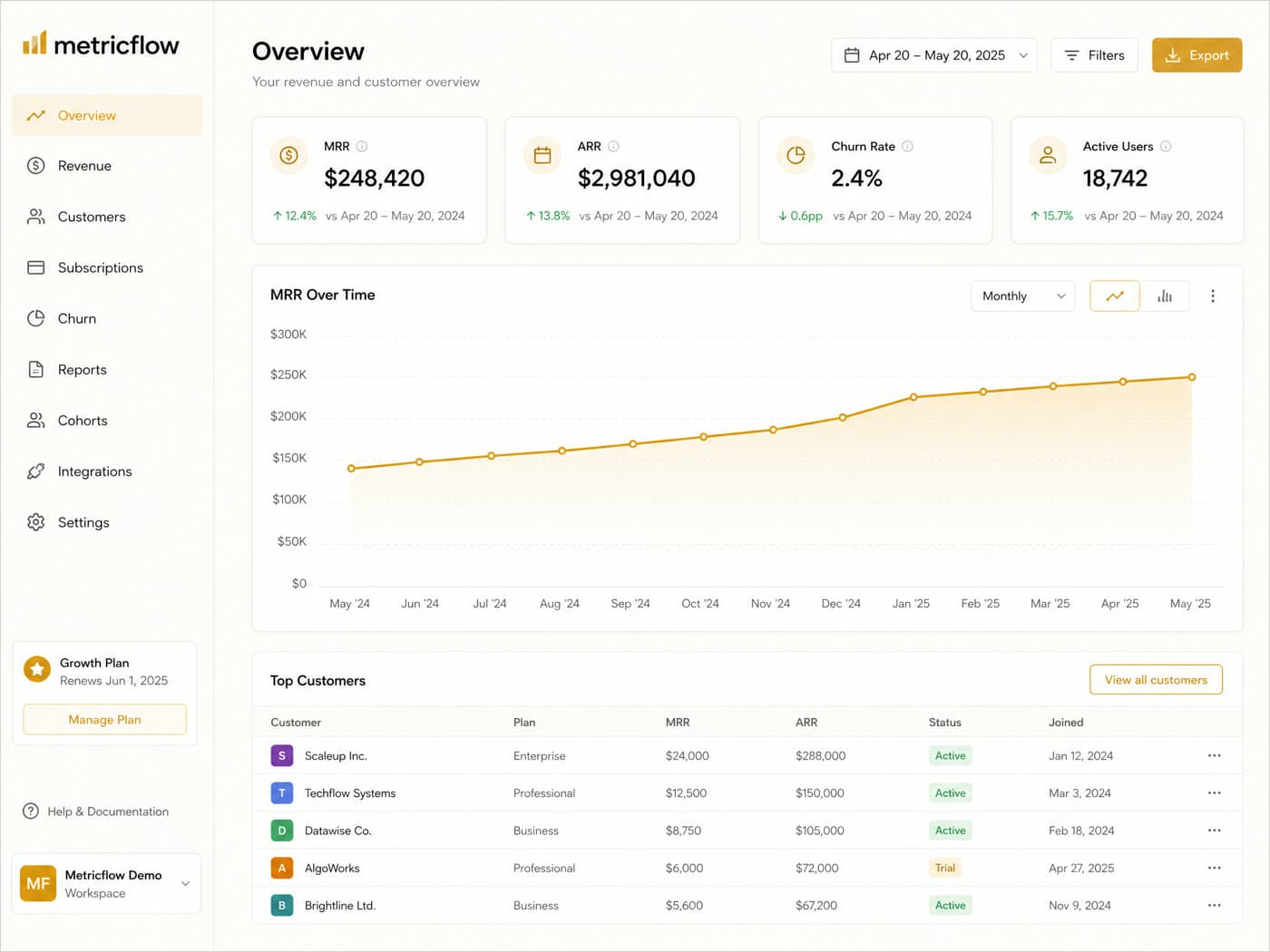Open the Churn page
The image size is (1270, 952).
tap(107, 318)
